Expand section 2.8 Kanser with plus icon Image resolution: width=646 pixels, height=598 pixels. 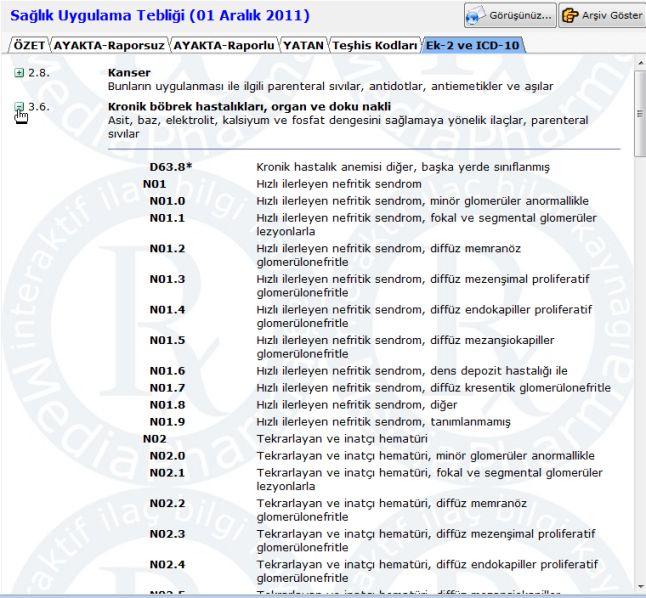click(x=20, y=73)
